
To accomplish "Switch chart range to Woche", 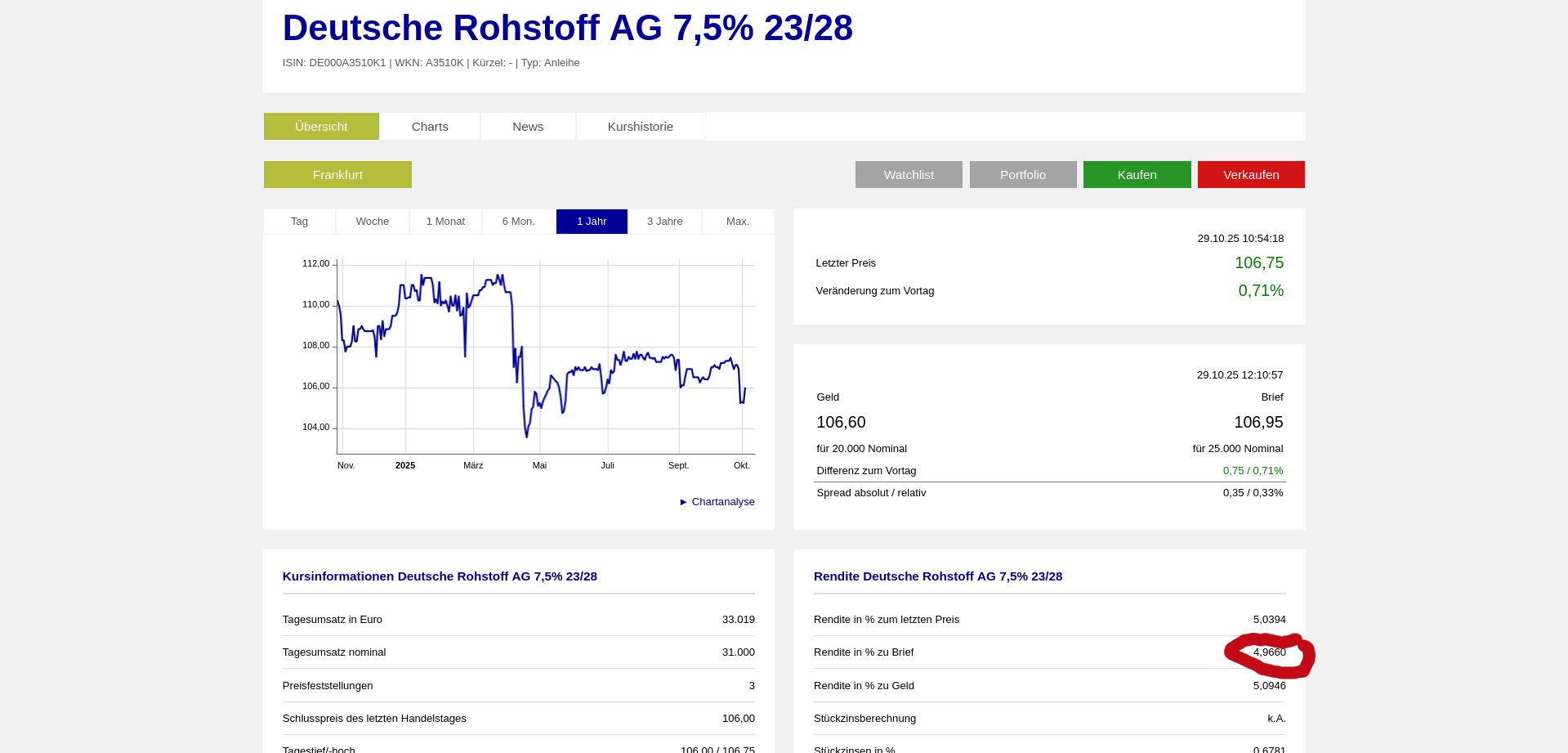I will [373, 222].
